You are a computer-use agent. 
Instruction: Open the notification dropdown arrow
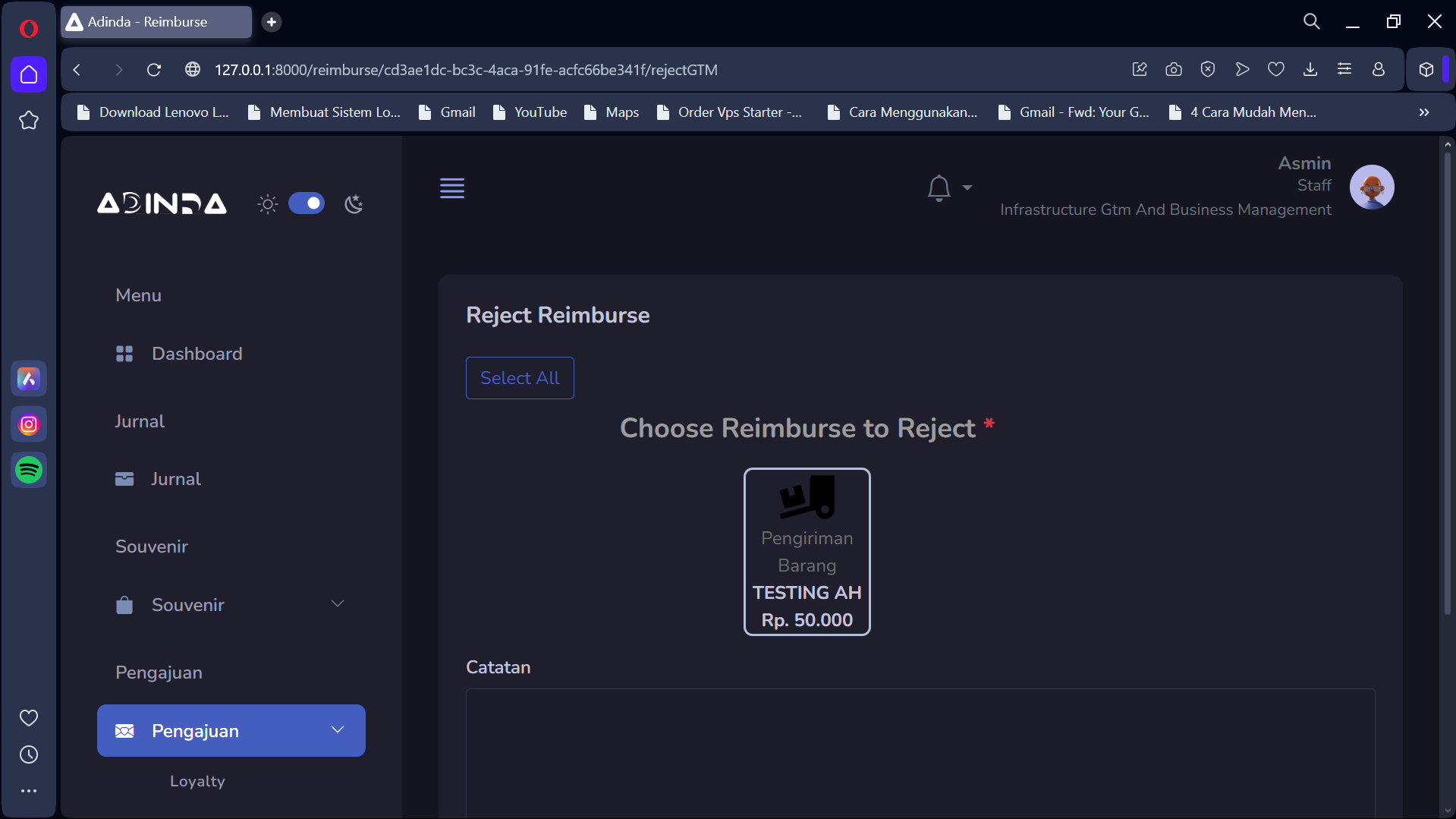click(967, 187)
